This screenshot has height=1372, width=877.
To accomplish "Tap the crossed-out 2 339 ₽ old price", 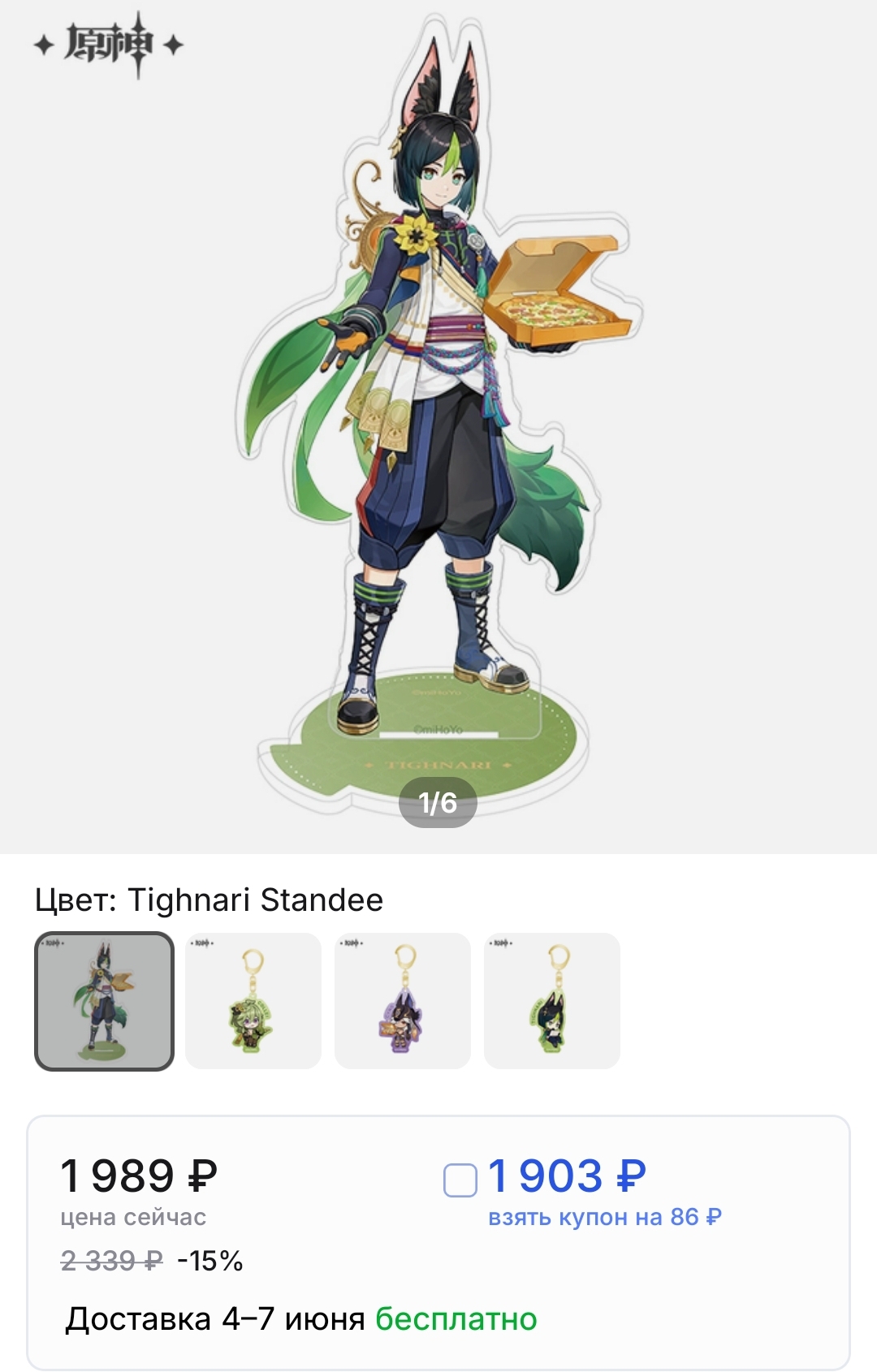I will 112,1261.
